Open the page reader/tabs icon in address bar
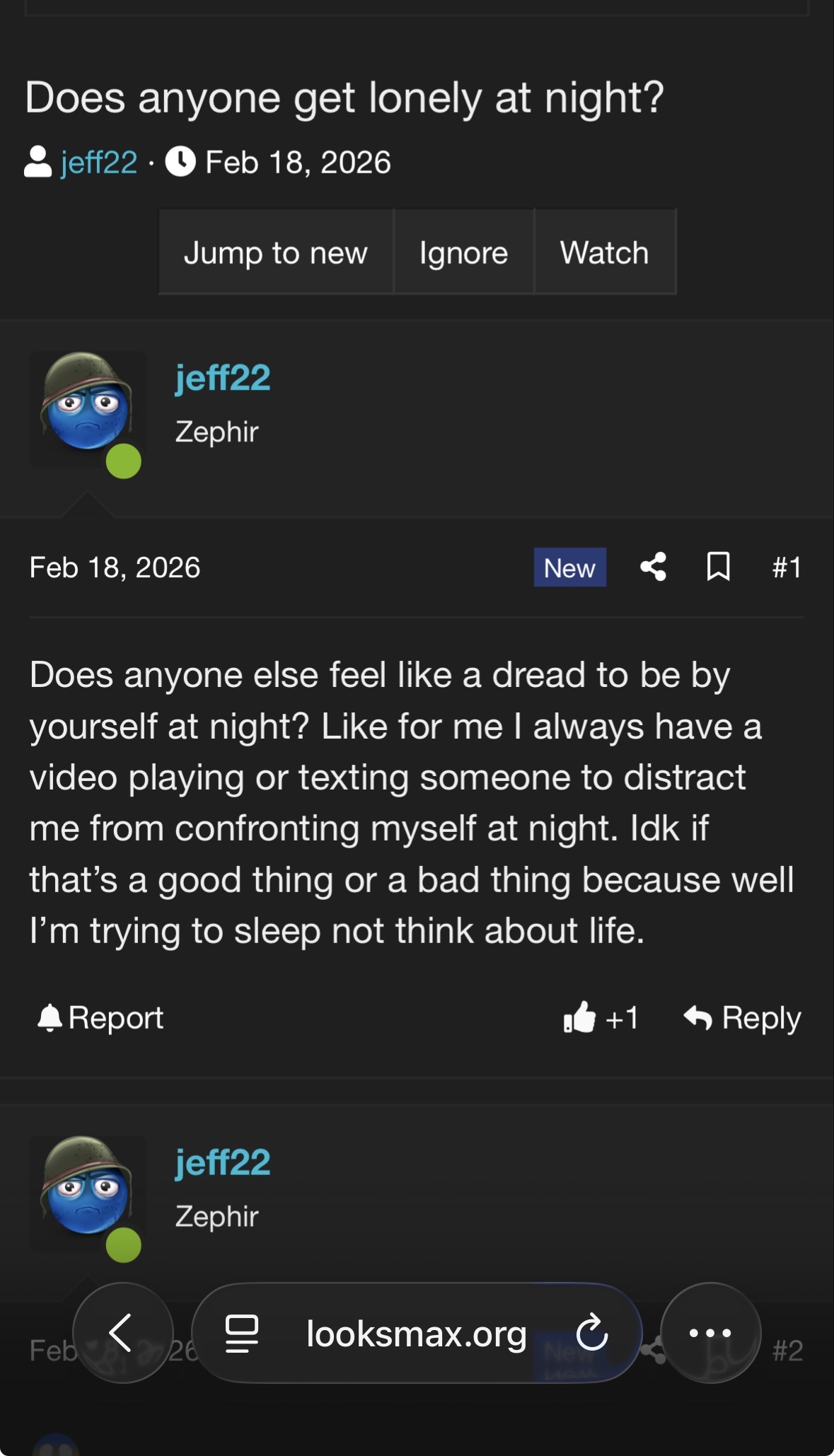Screen dimensions: 834x1456 (241, 1334)
